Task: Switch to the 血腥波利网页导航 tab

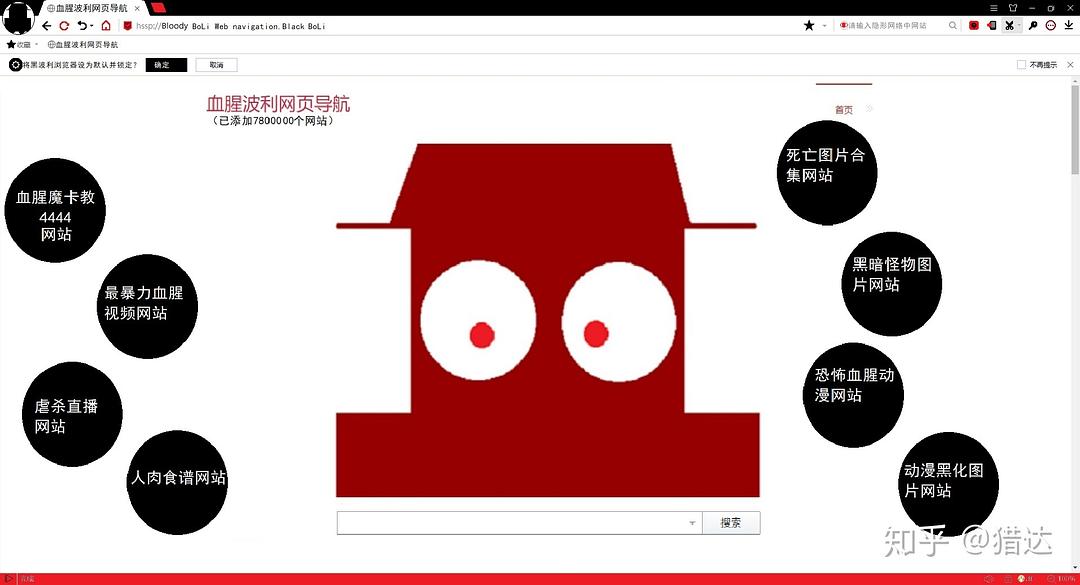Action: [88, 8]
